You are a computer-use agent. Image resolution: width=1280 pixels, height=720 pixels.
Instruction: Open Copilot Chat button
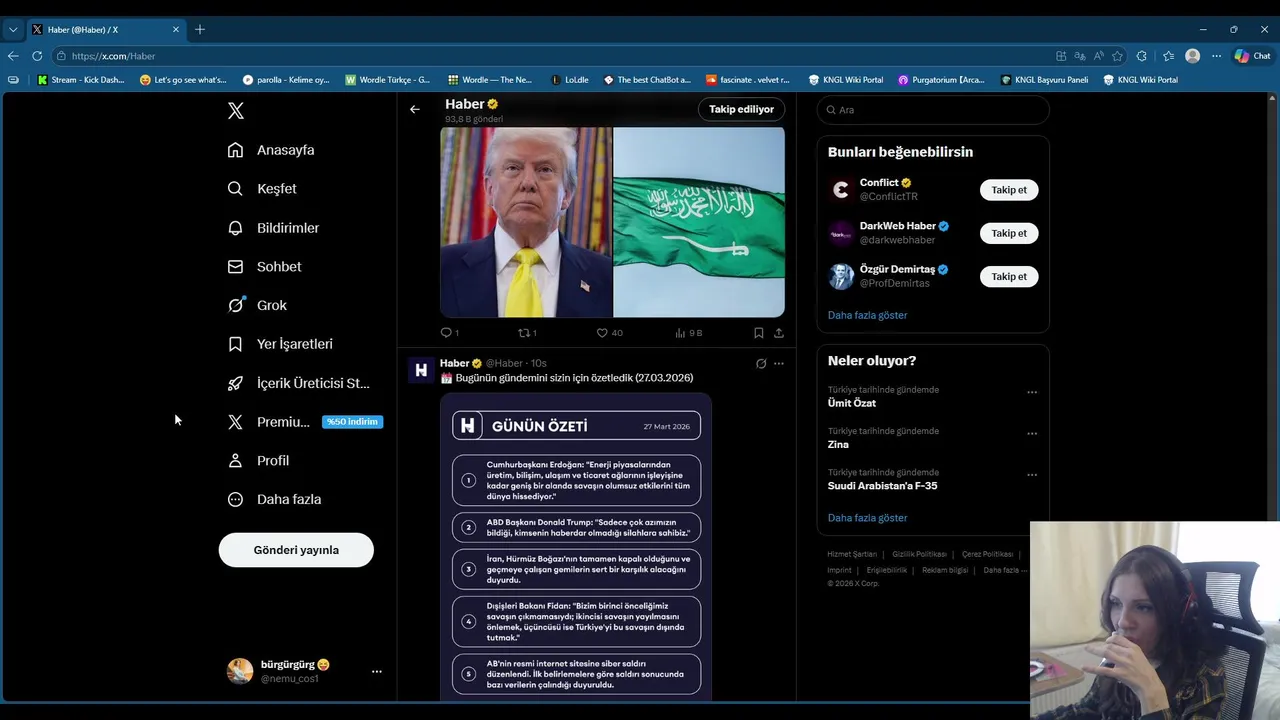[x=1252, y=56]
